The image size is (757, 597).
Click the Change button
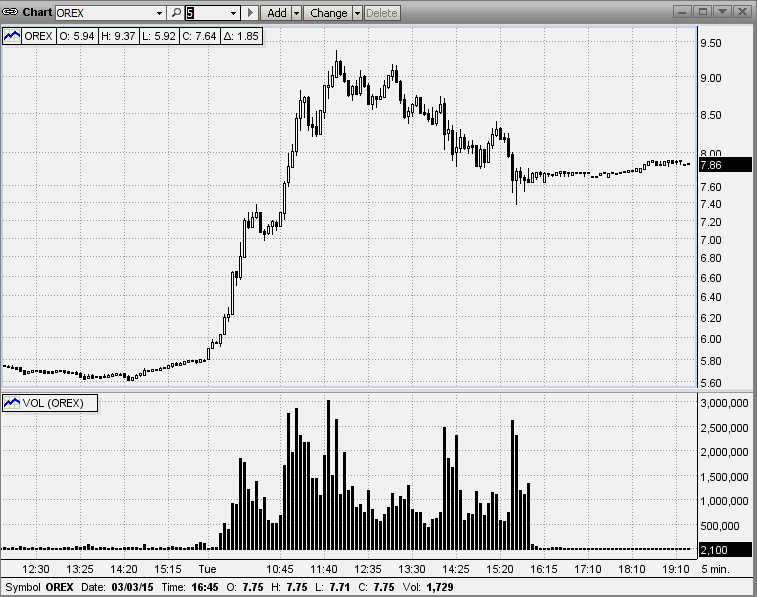[328, 13]
